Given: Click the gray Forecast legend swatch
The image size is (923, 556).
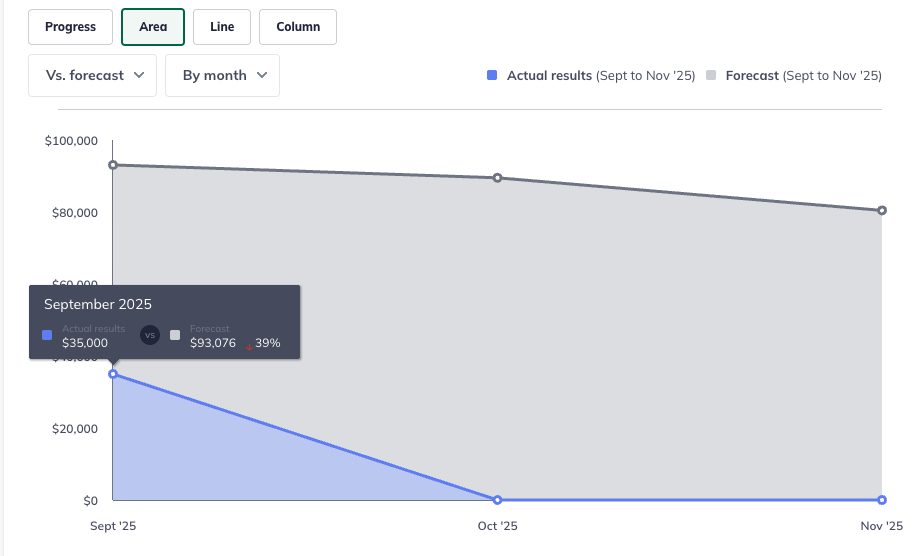Looking at the screenshot, I should coord(711,75).
